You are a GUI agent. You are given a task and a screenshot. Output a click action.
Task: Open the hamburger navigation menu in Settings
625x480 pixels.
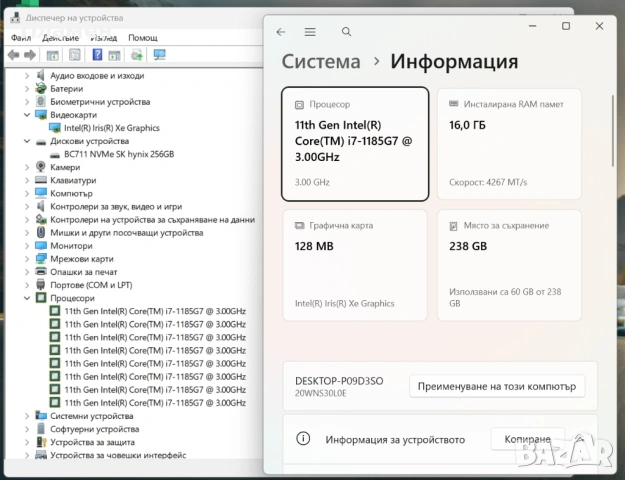click(x=310, y=32)
